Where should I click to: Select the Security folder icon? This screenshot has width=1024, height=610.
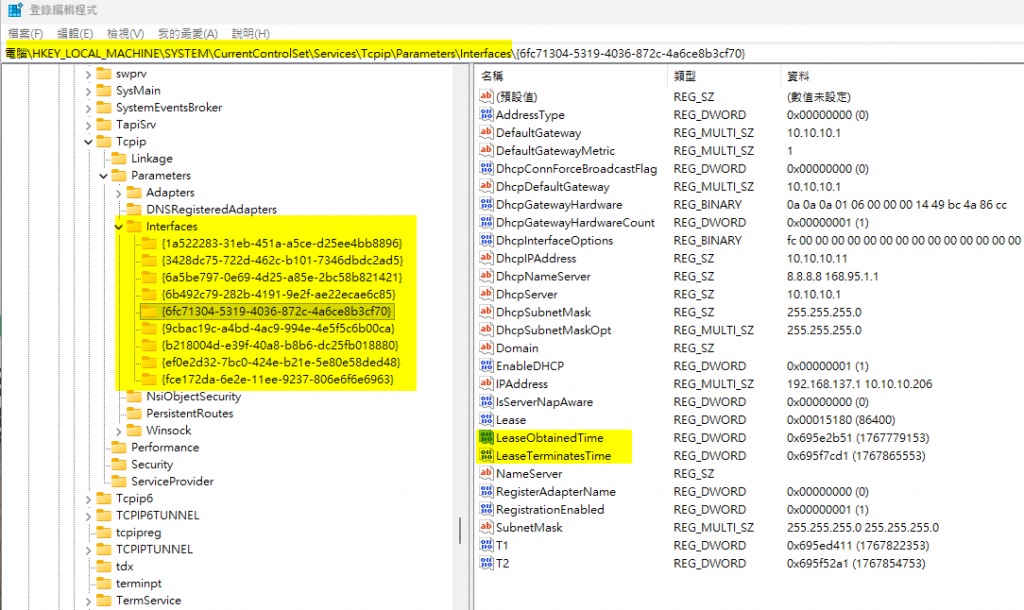119,464
